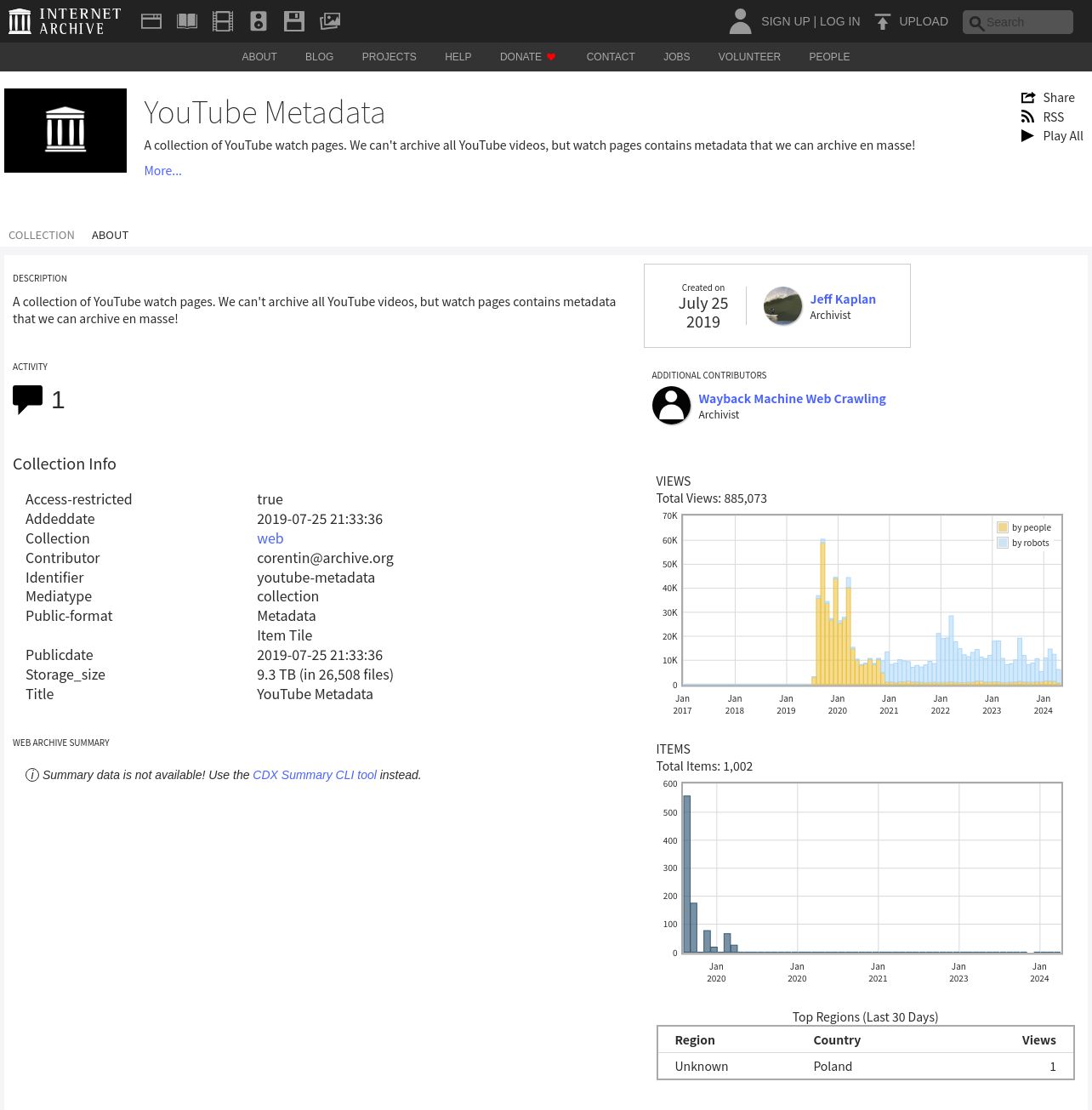
Task: Open the ABOUT menu item
Action: coord(259,57)
